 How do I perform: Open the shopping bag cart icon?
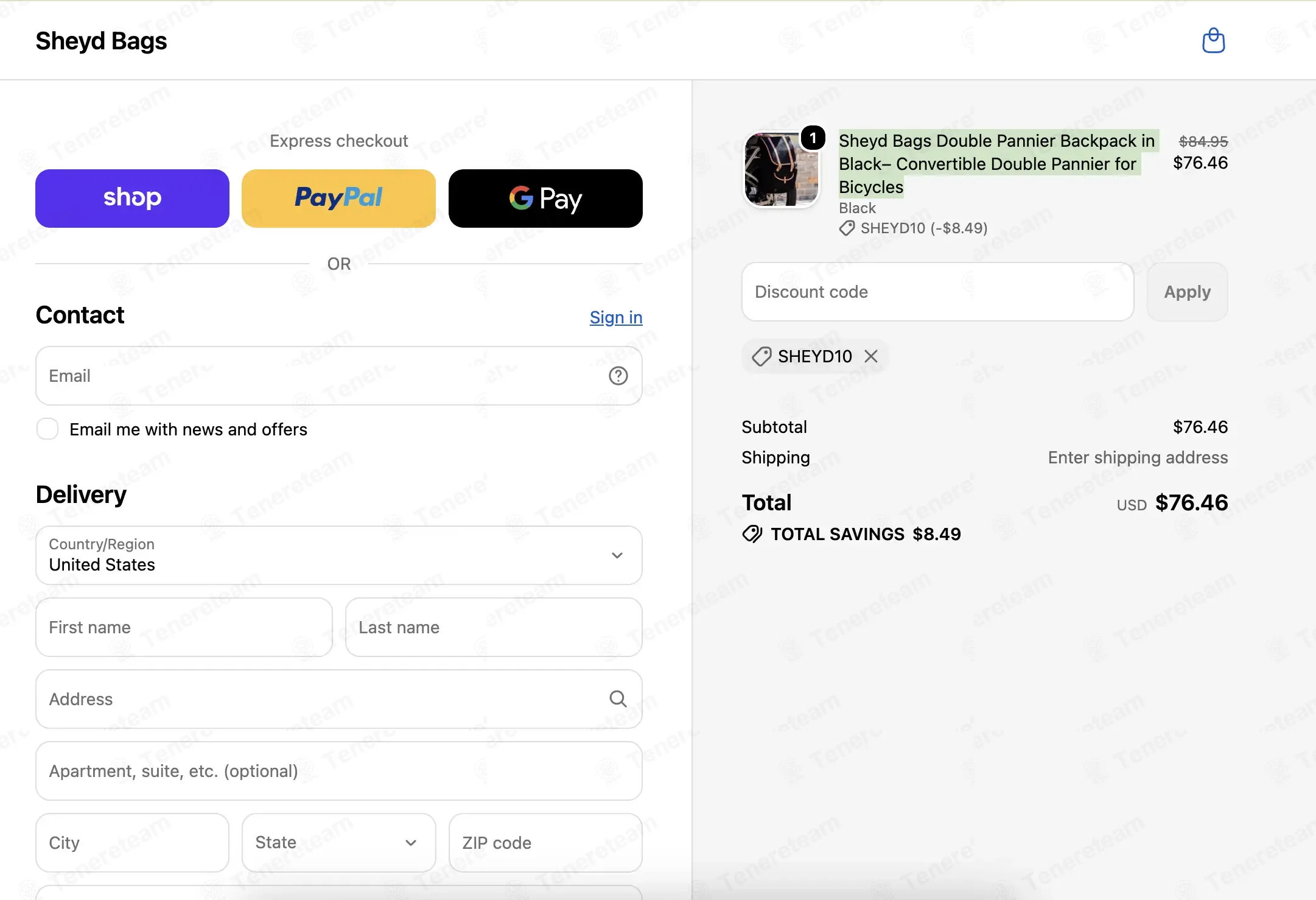click(1213, 41)
